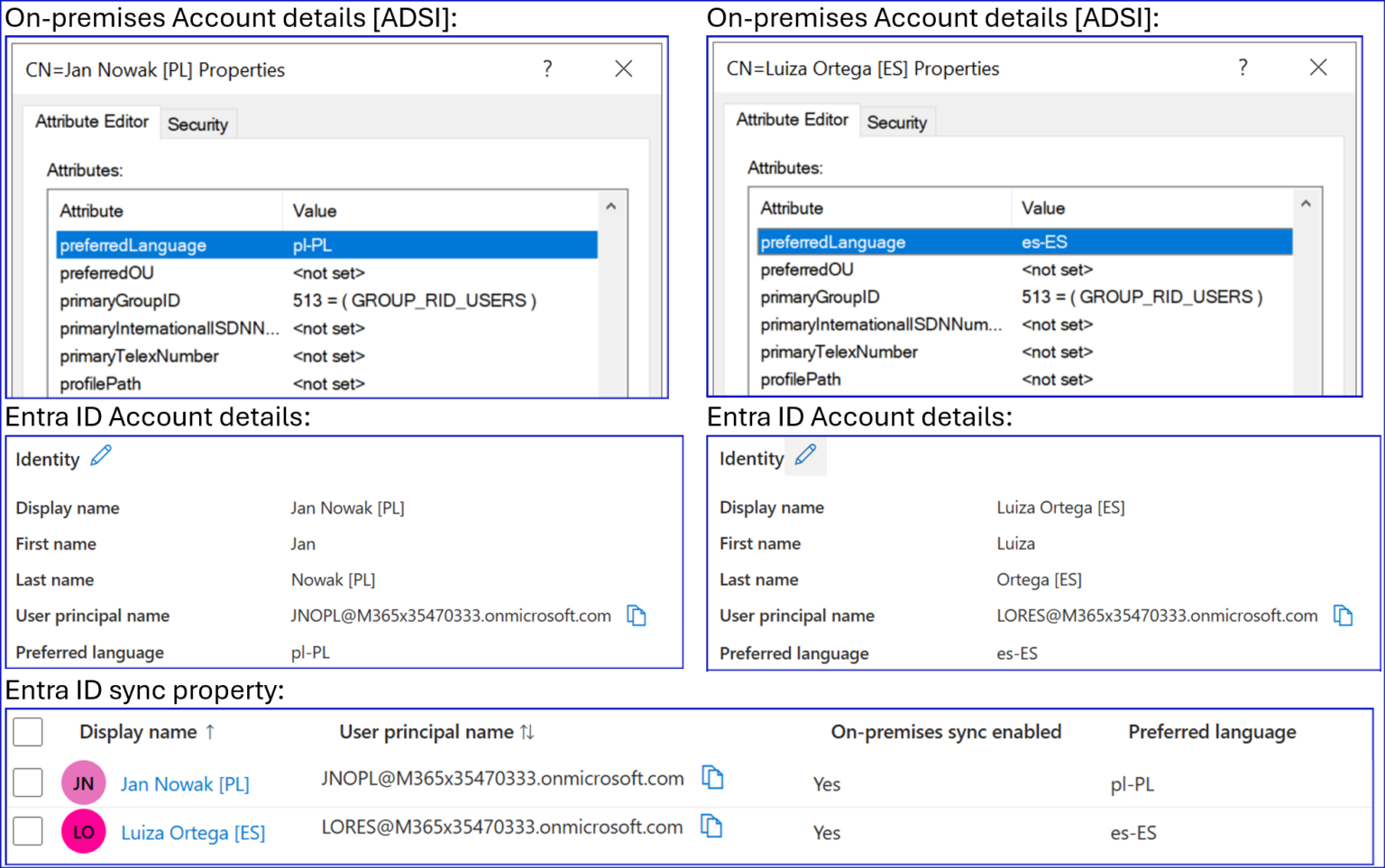Edit Identity section for Jan Nowak
The image size is (1385, 868).
(101, 455)
